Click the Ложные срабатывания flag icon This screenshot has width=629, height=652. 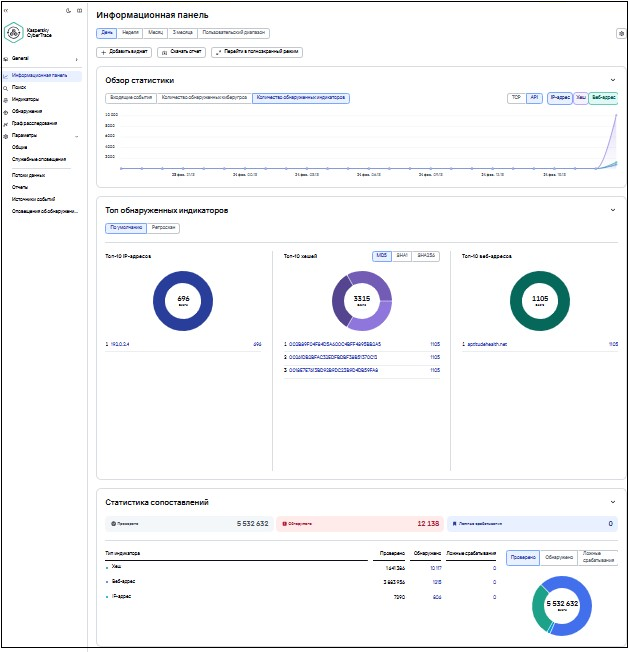pyautogui.click(x=454, y=524)
